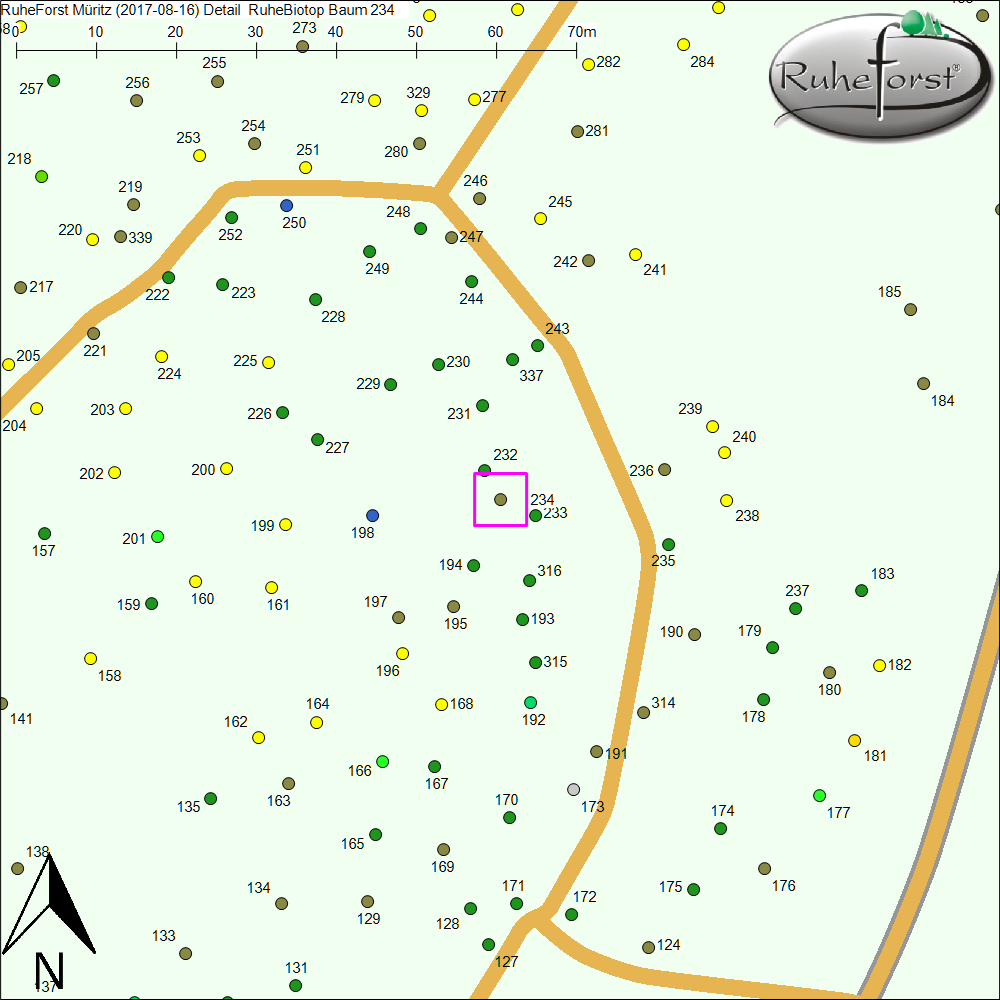Click the blue tree marker 250
The image size is (1000, 1000).
click(287, 205)
